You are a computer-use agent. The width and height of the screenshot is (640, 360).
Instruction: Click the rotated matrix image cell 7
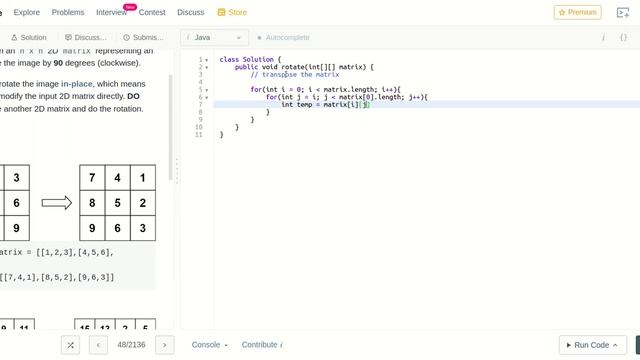coord(92,178)
